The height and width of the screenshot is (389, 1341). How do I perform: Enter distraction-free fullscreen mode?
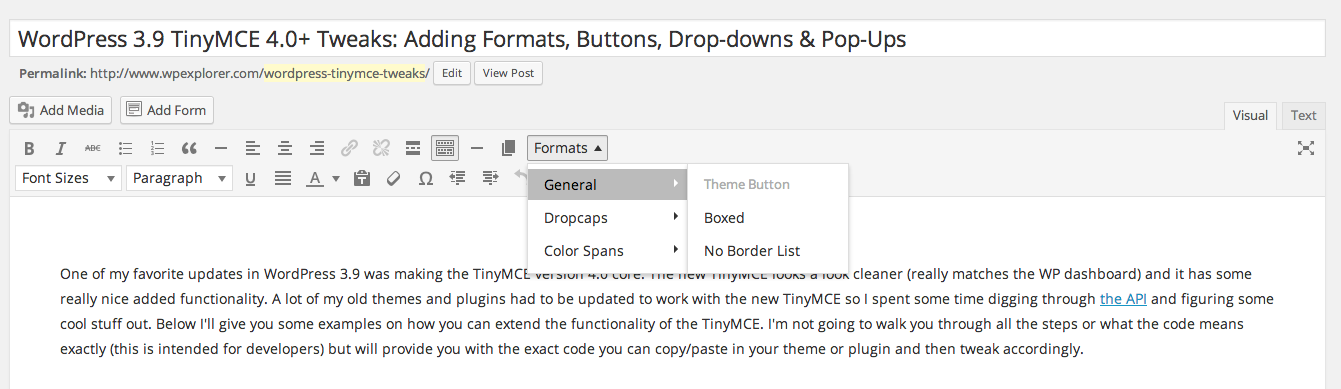(1305, 148)
